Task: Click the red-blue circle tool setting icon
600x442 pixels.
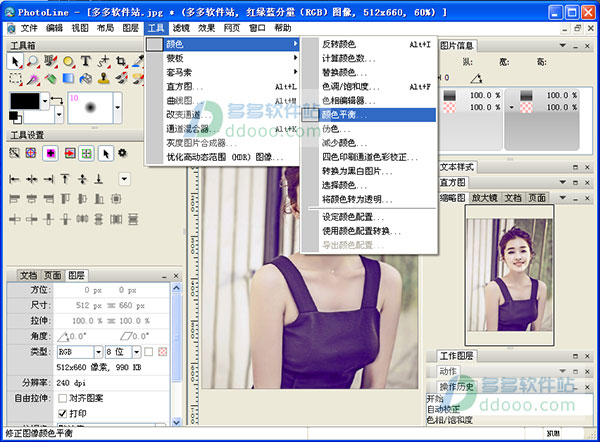Action: tap(31, 153)
